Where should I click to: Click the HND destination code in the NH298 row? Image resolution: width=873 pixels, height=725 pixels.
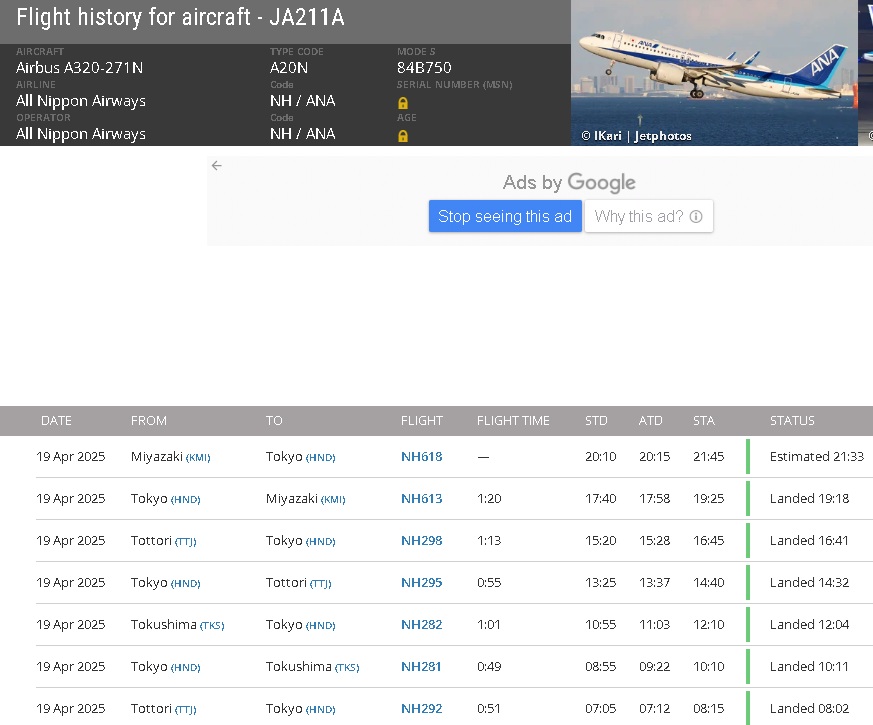click(x=321, y=542)
